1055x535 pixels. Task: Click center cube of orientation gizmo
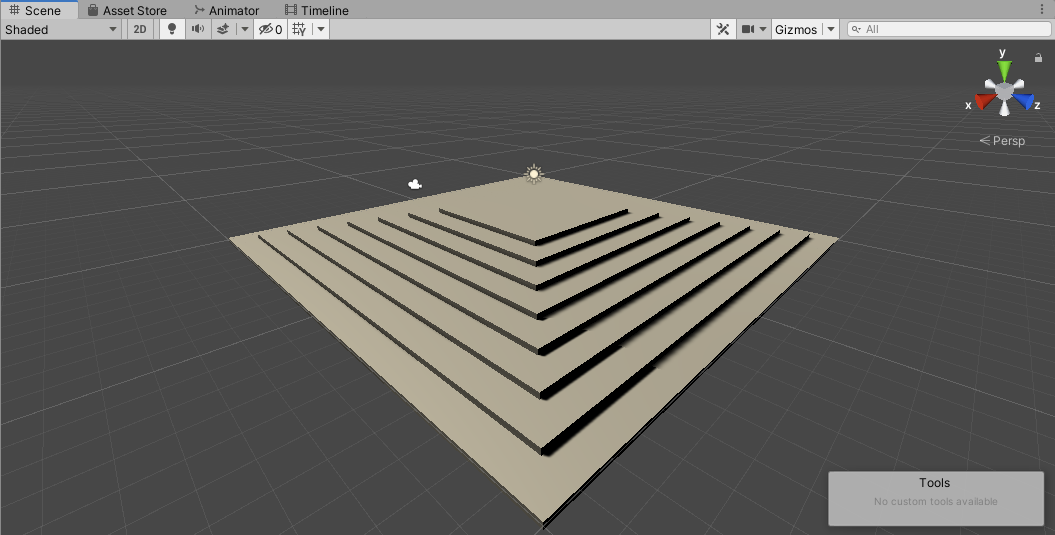[x=1005, y=91]
